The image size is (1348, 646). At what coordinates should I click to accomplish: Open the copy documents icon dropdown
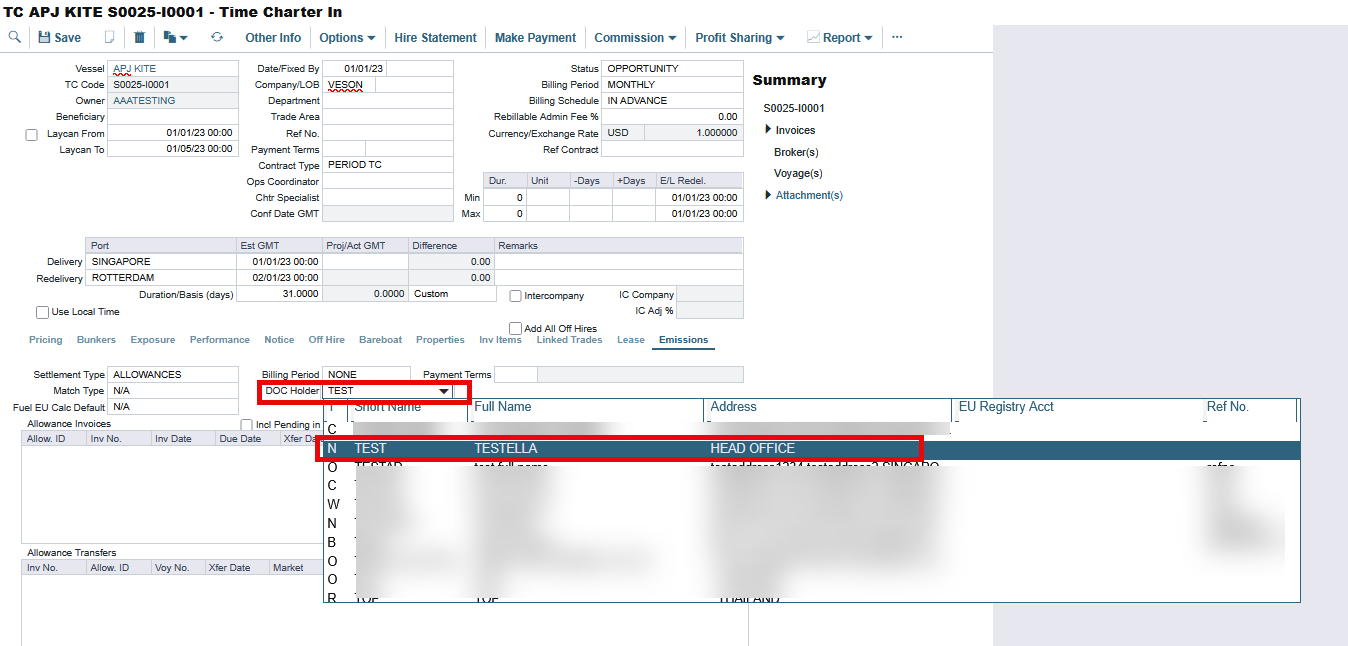pyautogui.click(x=175, y=37)
